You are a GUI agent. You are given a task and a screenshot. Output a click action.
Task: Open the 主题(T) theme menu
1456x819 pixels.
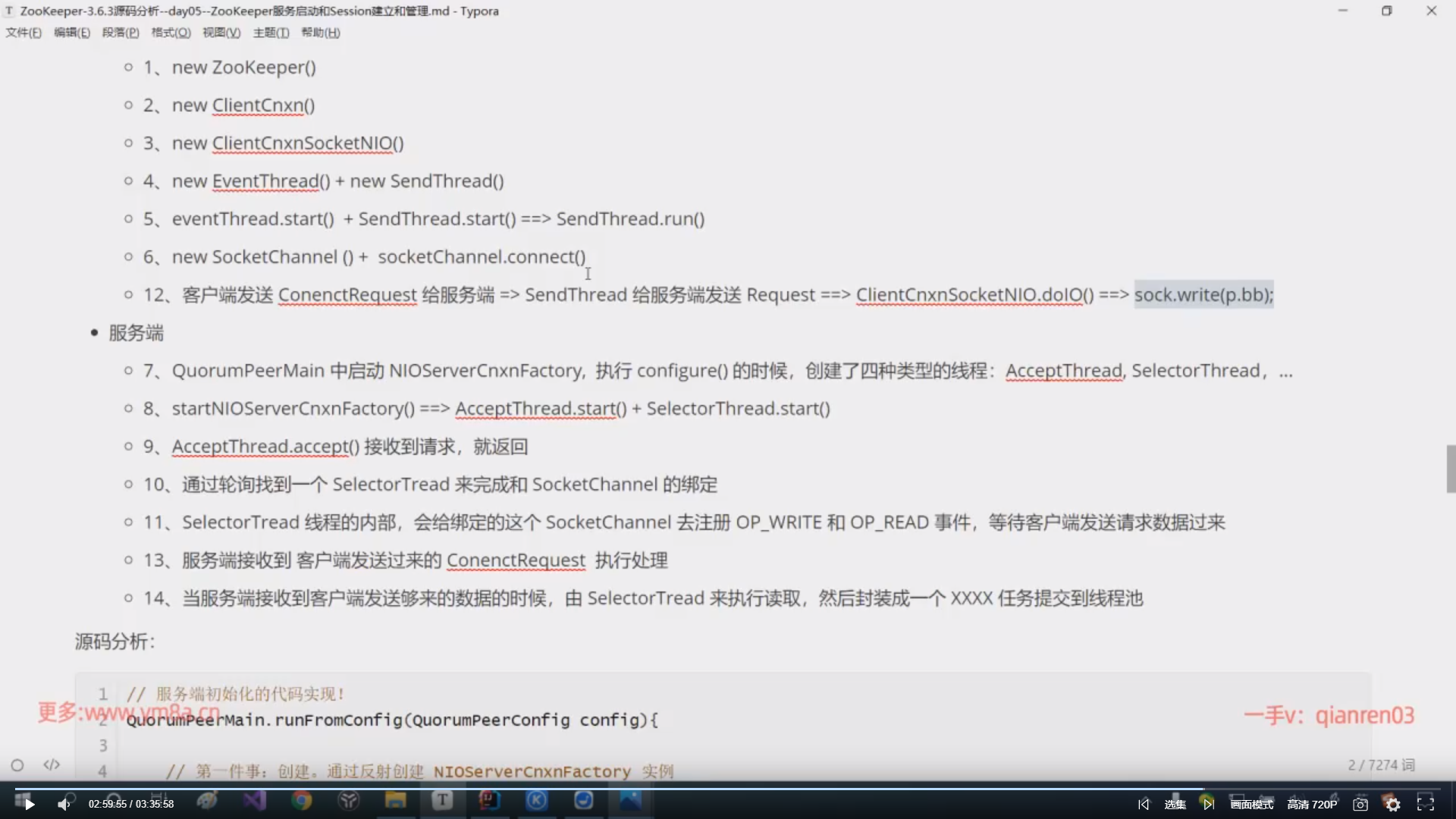click(271, 33)
